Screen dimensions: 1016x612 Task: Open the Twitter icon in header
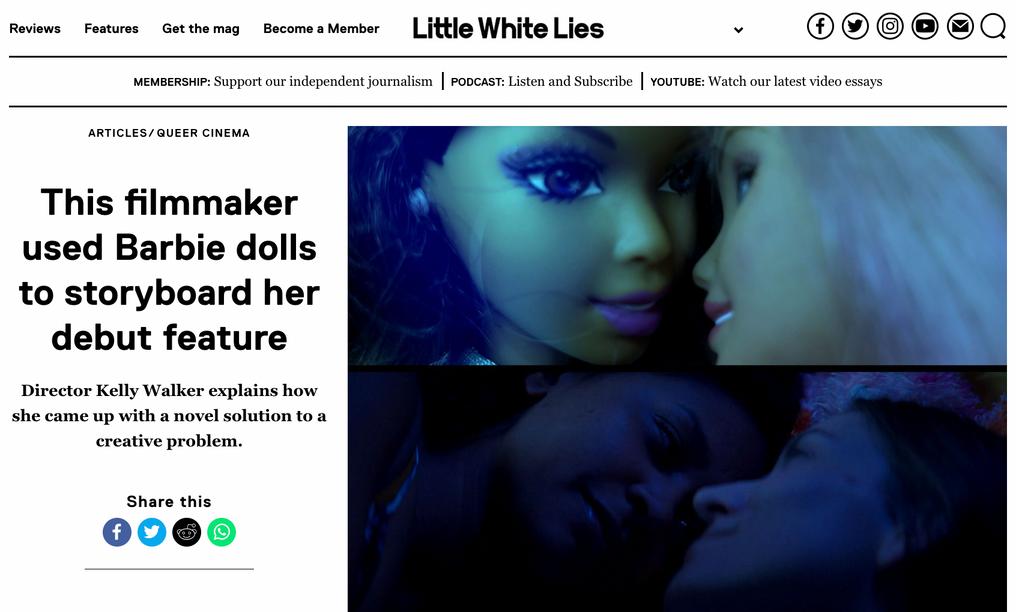[x=855, y=27]
